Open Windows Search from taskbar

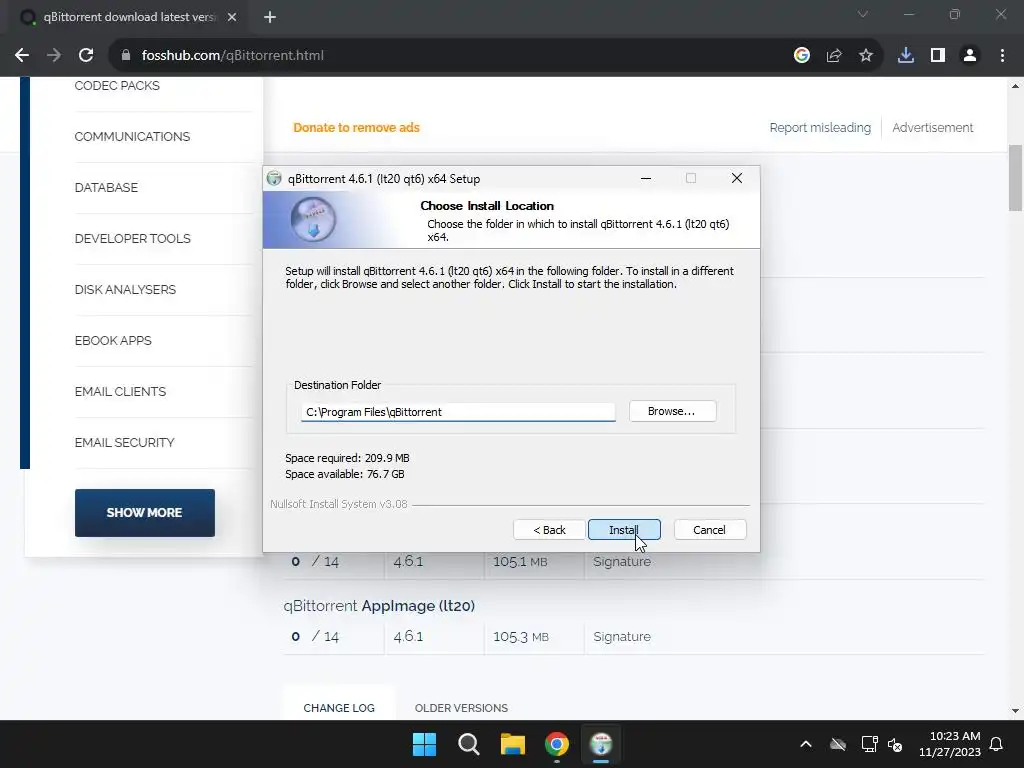(468, 744)
